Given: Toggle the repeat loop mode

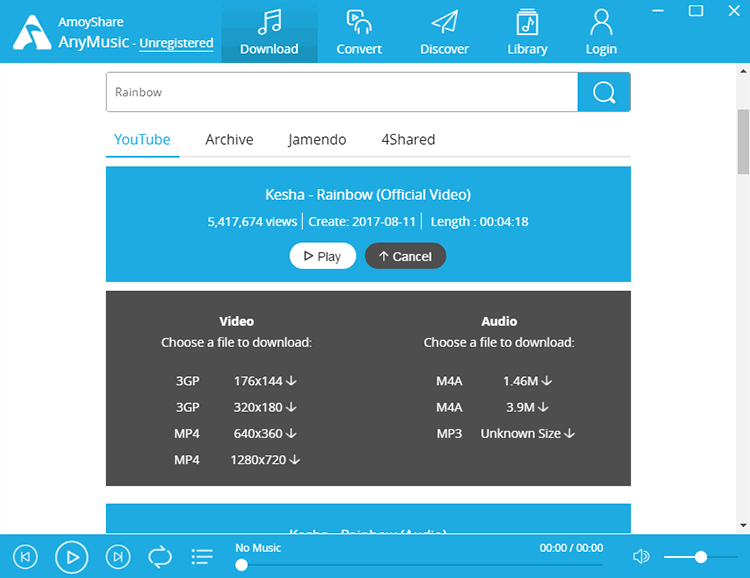Looking at the screenshot, I should point(160,557).
